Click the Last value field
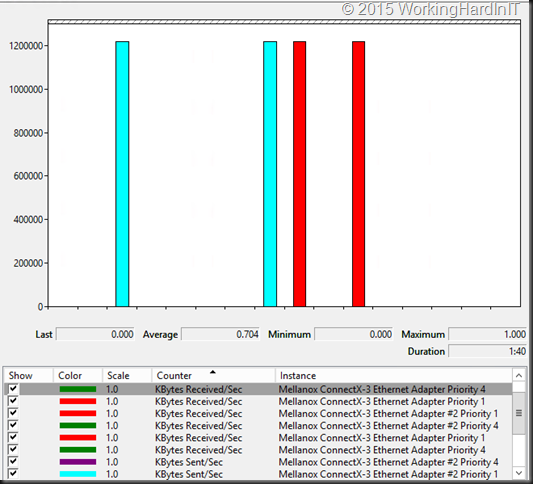 (95, 334)
